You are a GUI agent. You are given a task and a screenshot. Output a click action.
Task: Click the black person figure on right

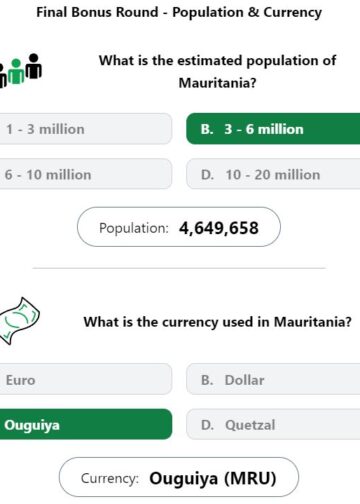[34, 66]
